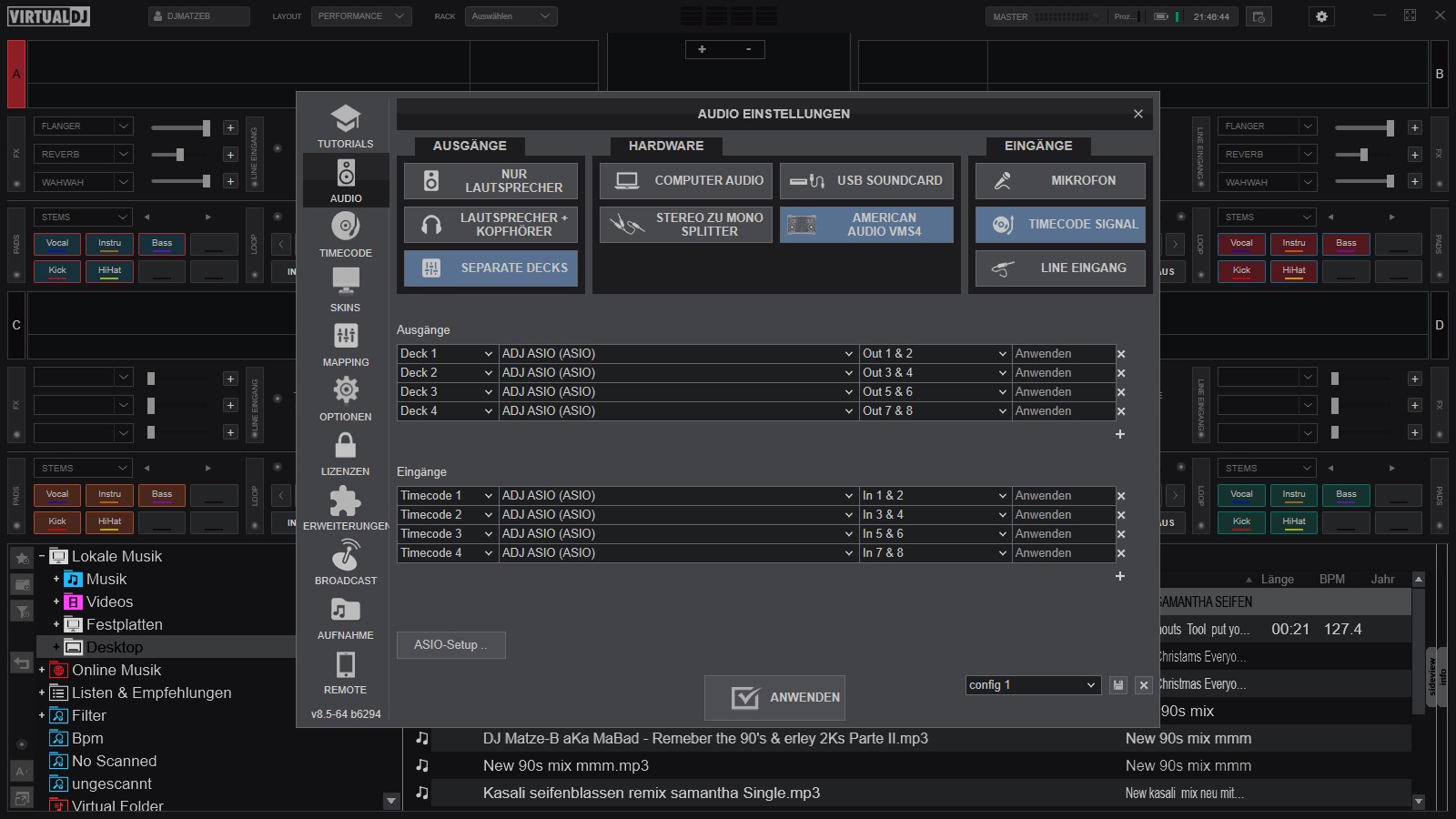Open the Rack Auswählen dropdown
Image resolution: width=1456 pixels, height=819 pixels.
coord(511,16)
